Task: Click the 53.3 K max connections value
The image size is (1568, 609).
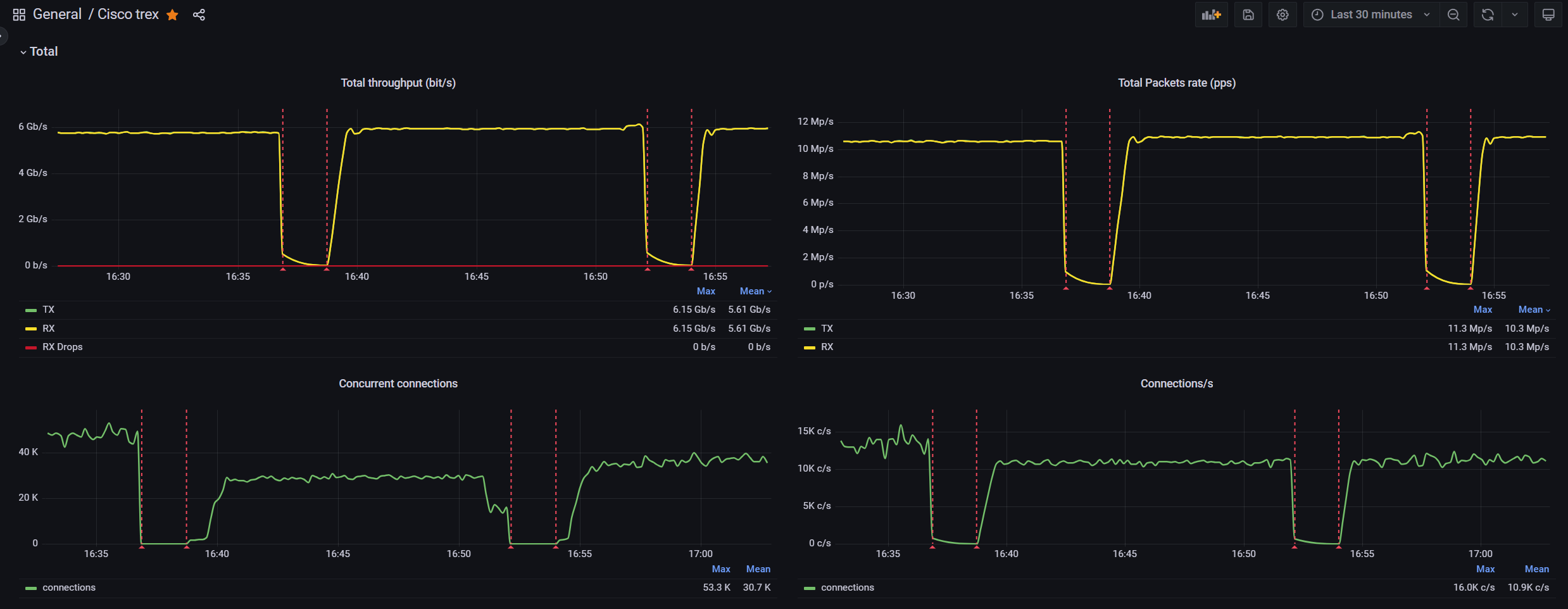Action: point(717,587)
